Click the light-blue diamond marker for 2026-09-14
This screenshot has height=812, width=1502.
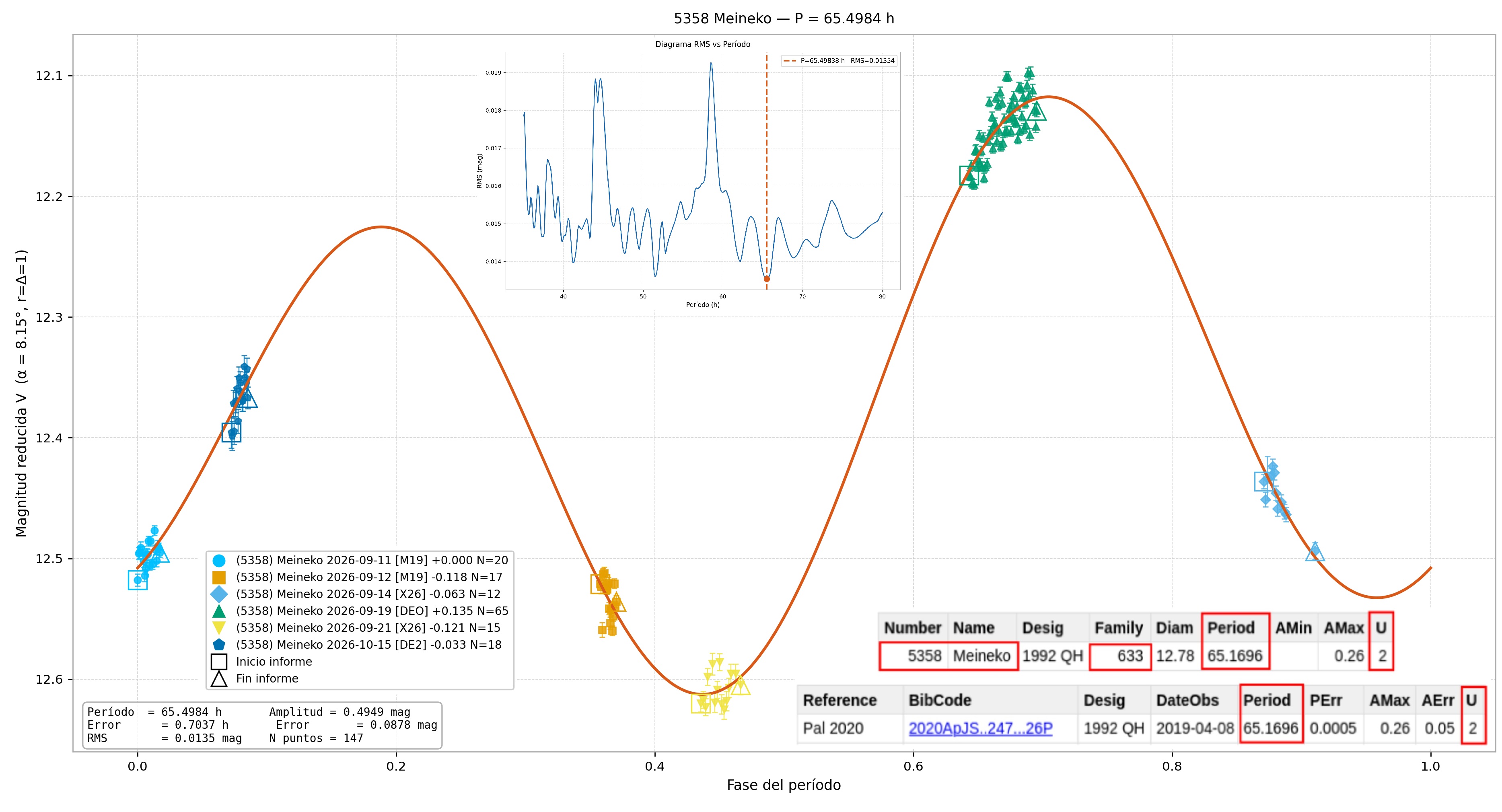click(219, 594)
